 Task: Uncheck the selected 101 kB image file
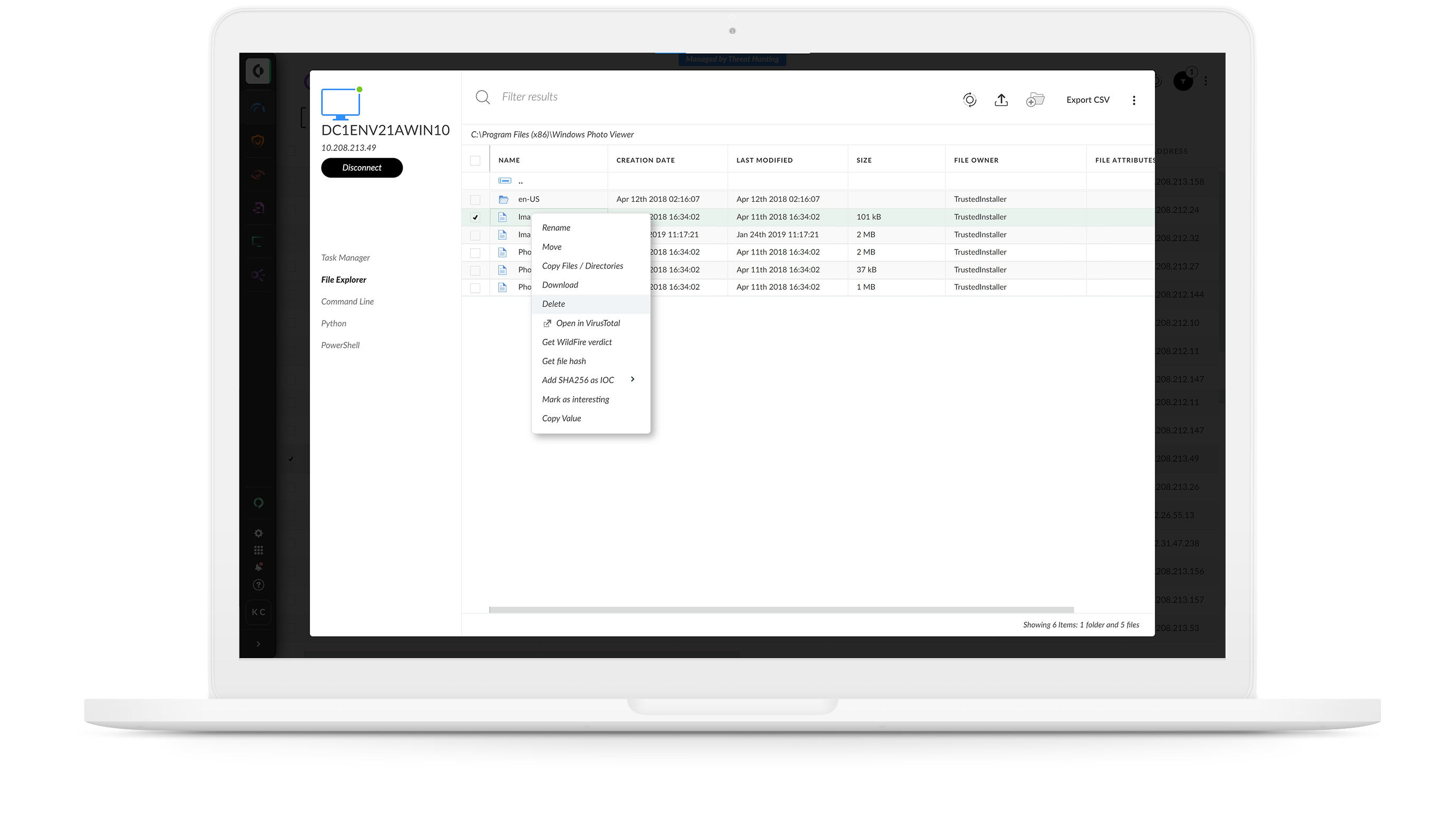pyautogui.click(x=476, y=217)
